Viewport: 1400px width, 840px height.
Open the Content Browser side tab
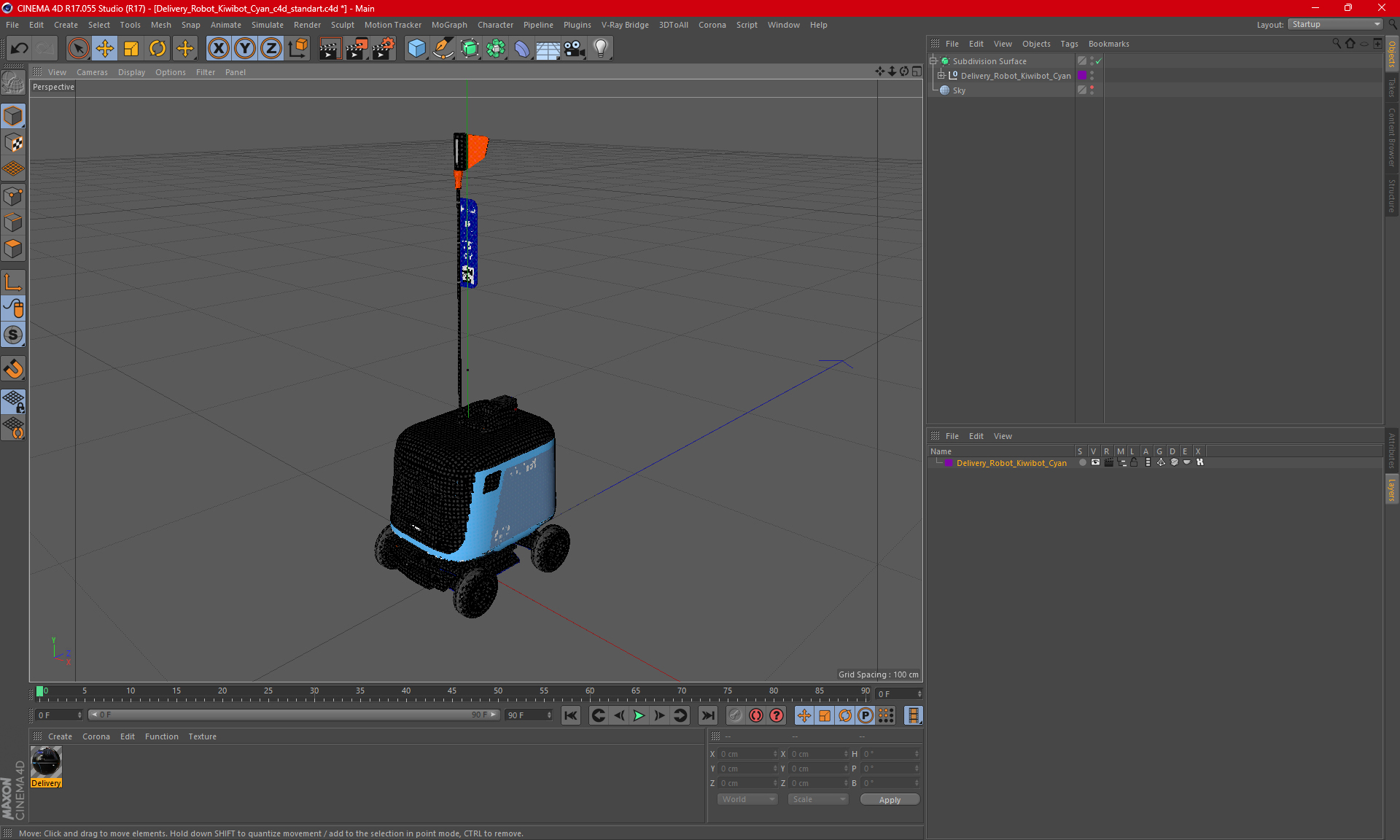[1392, 137]
